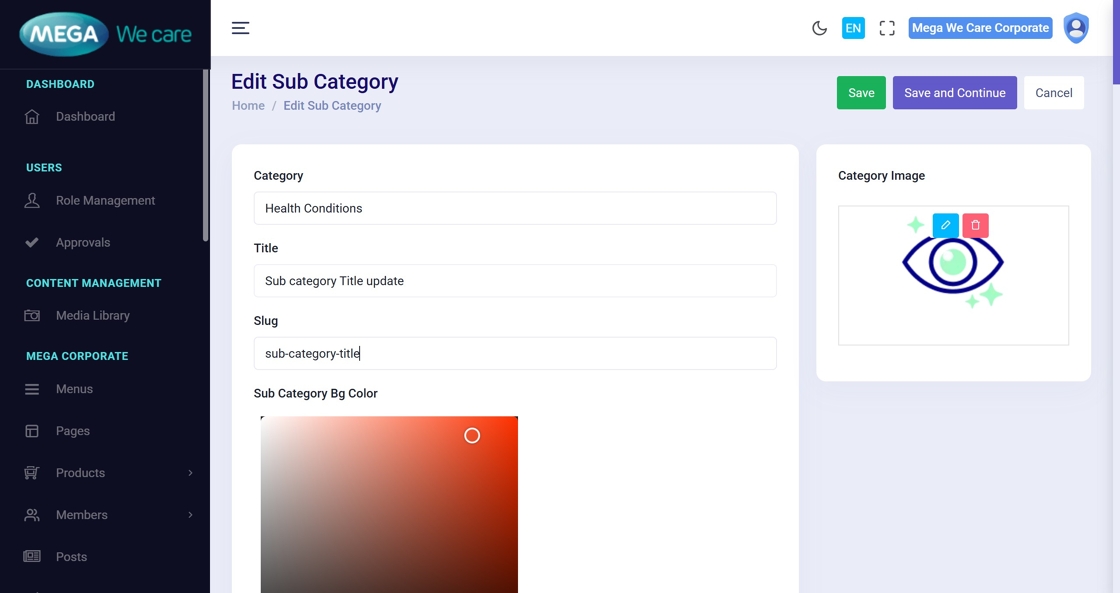This screenshot has width=1120, height=593.
Task: Follow the Home breadcrumb link
Action: point(248,106)
